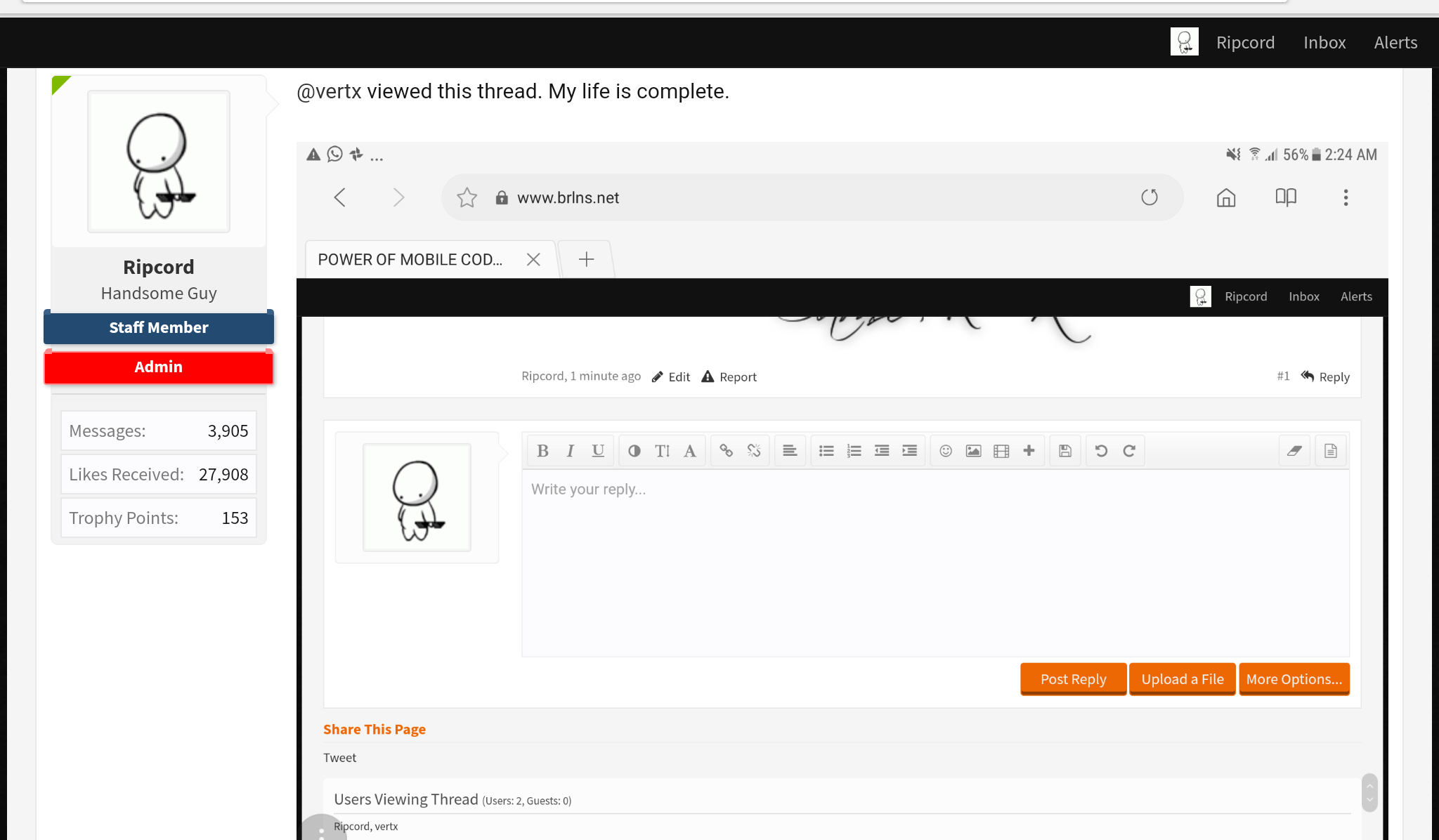1439x840 pixels.
Task: Insert ordered numbered list
Action: click(x=854, y=451)
